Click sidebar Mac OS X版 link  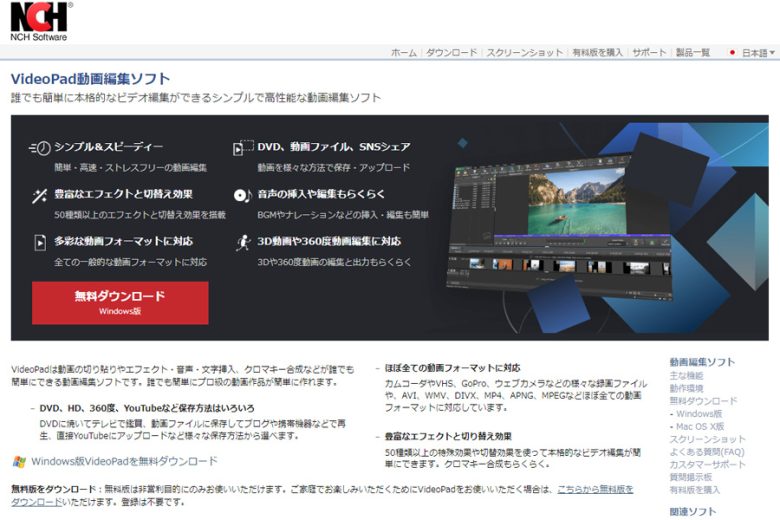coord(699,427)
